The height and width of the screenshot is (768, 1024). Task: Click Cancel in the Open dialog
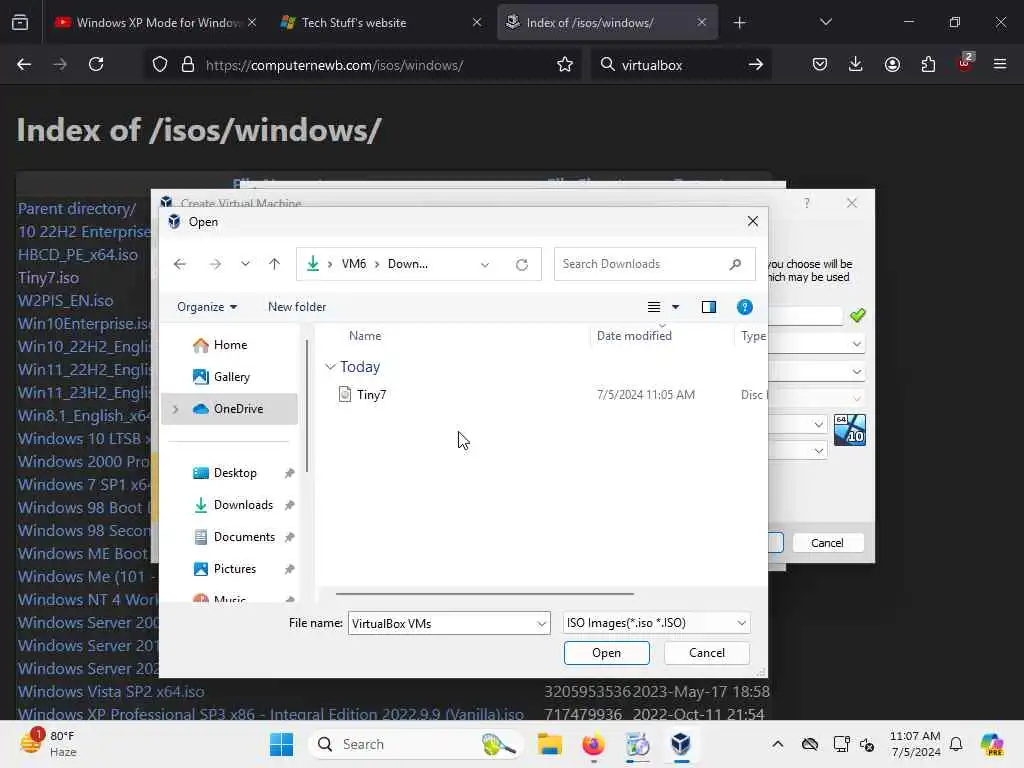pos(707,653)
